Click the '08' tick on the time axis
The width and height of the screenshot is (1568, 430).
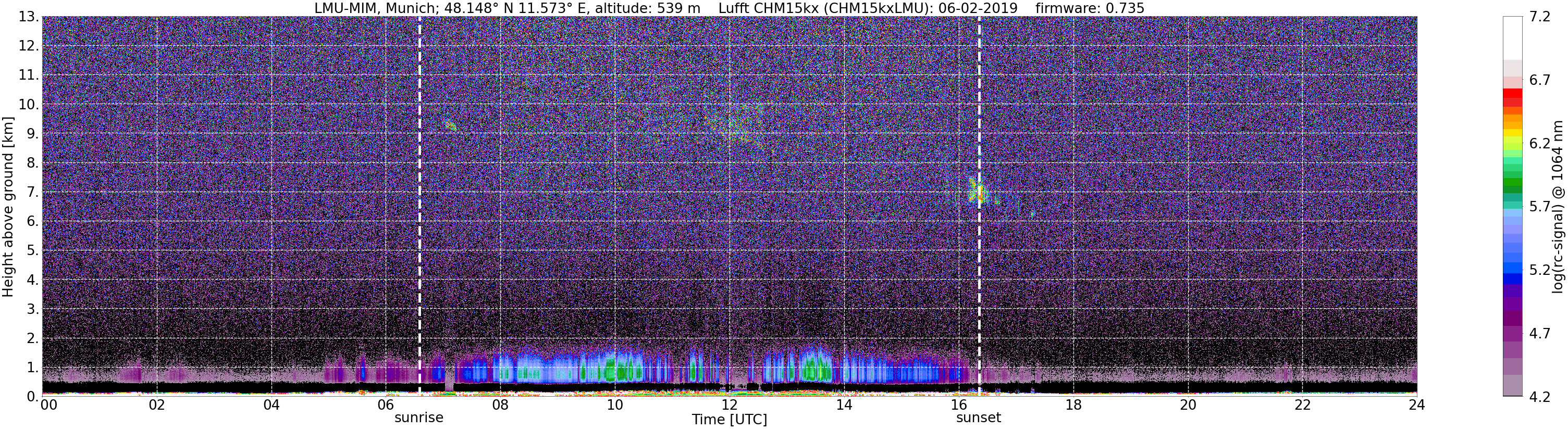coord(500,405)
